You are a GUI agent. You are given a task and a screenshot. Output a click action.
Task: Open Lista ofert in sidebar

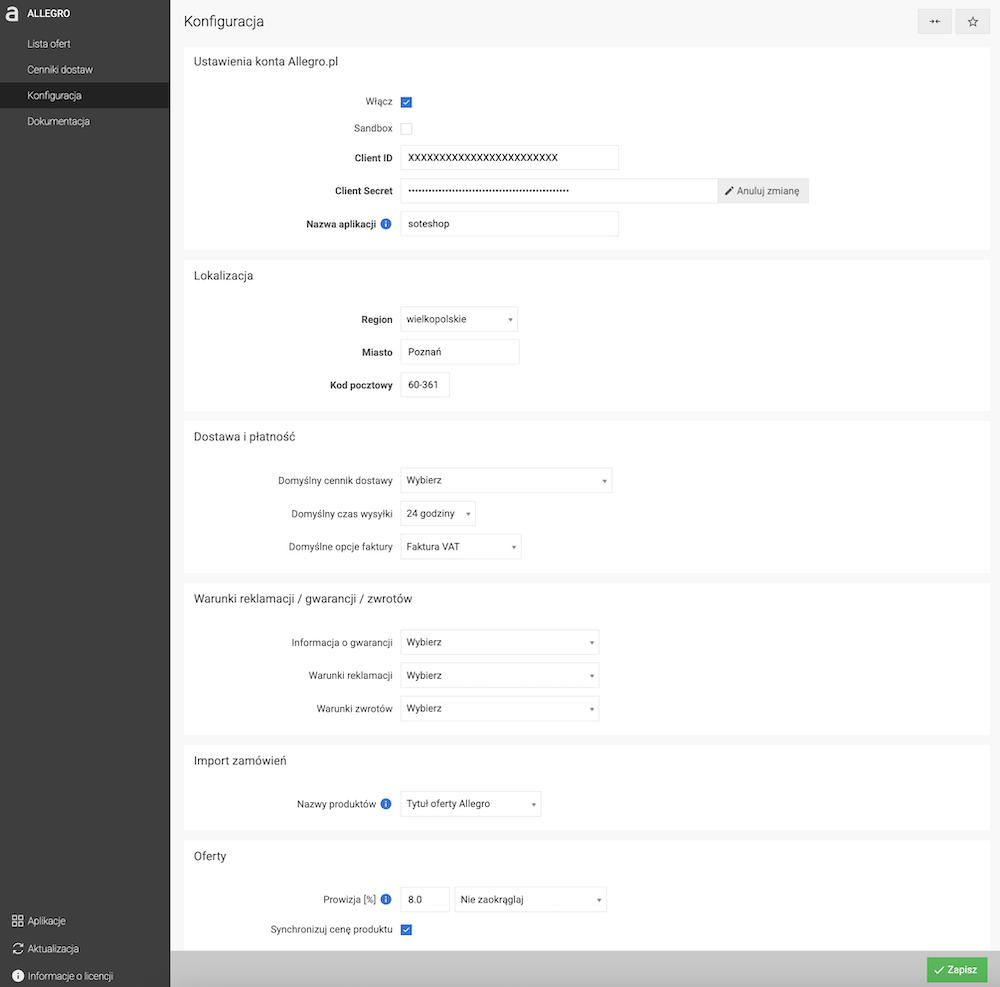point(48,44)
